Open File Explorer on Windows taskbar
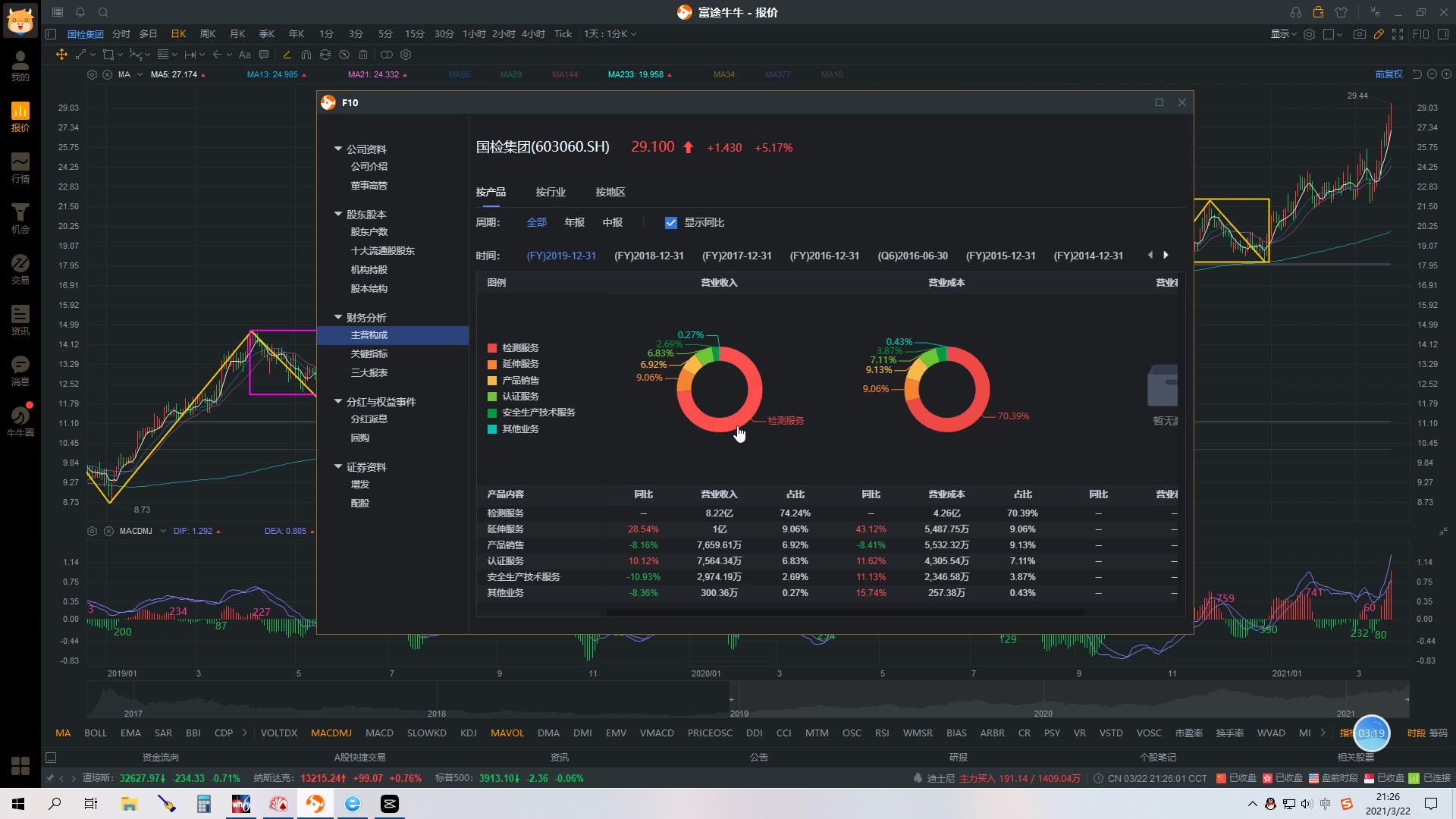 tap(129, 804)
